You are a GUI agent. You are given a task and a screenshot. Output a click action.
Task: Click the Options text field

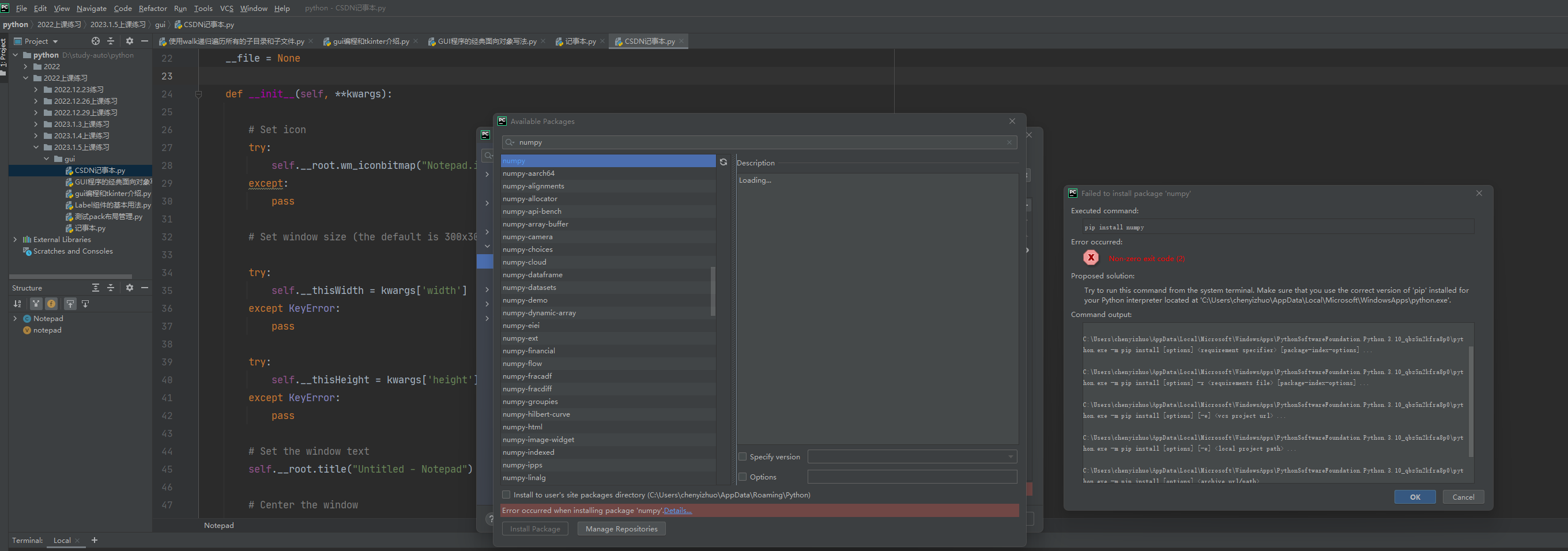coord(912,477)
